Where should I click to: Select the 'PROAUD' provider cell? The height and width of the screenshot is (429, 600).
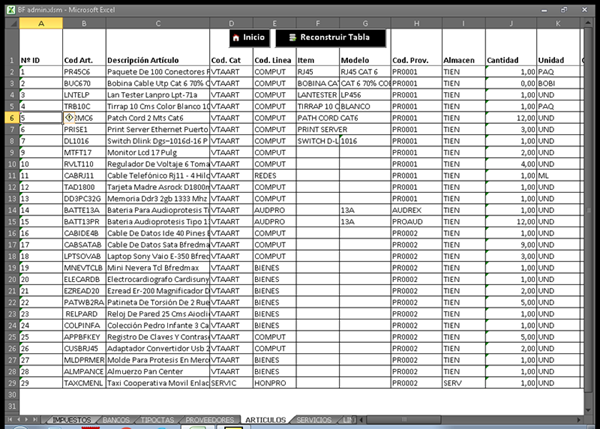coord(416,221)
